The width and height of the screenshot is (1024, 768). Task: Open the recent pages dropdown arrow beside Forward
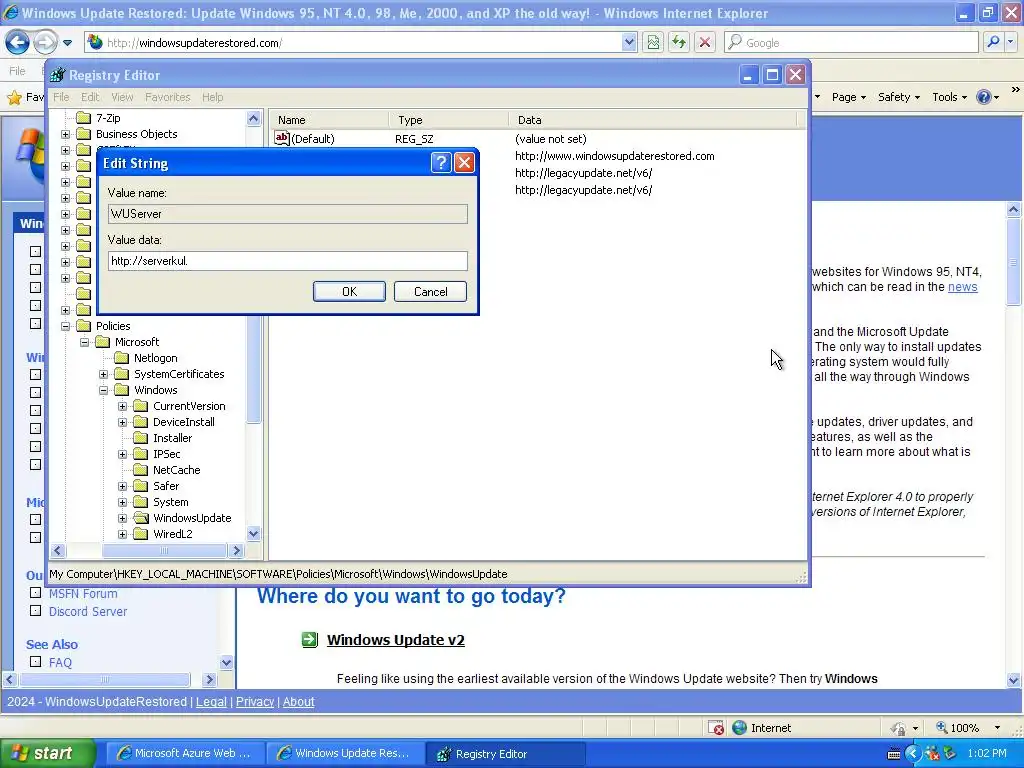coord(67,43)
